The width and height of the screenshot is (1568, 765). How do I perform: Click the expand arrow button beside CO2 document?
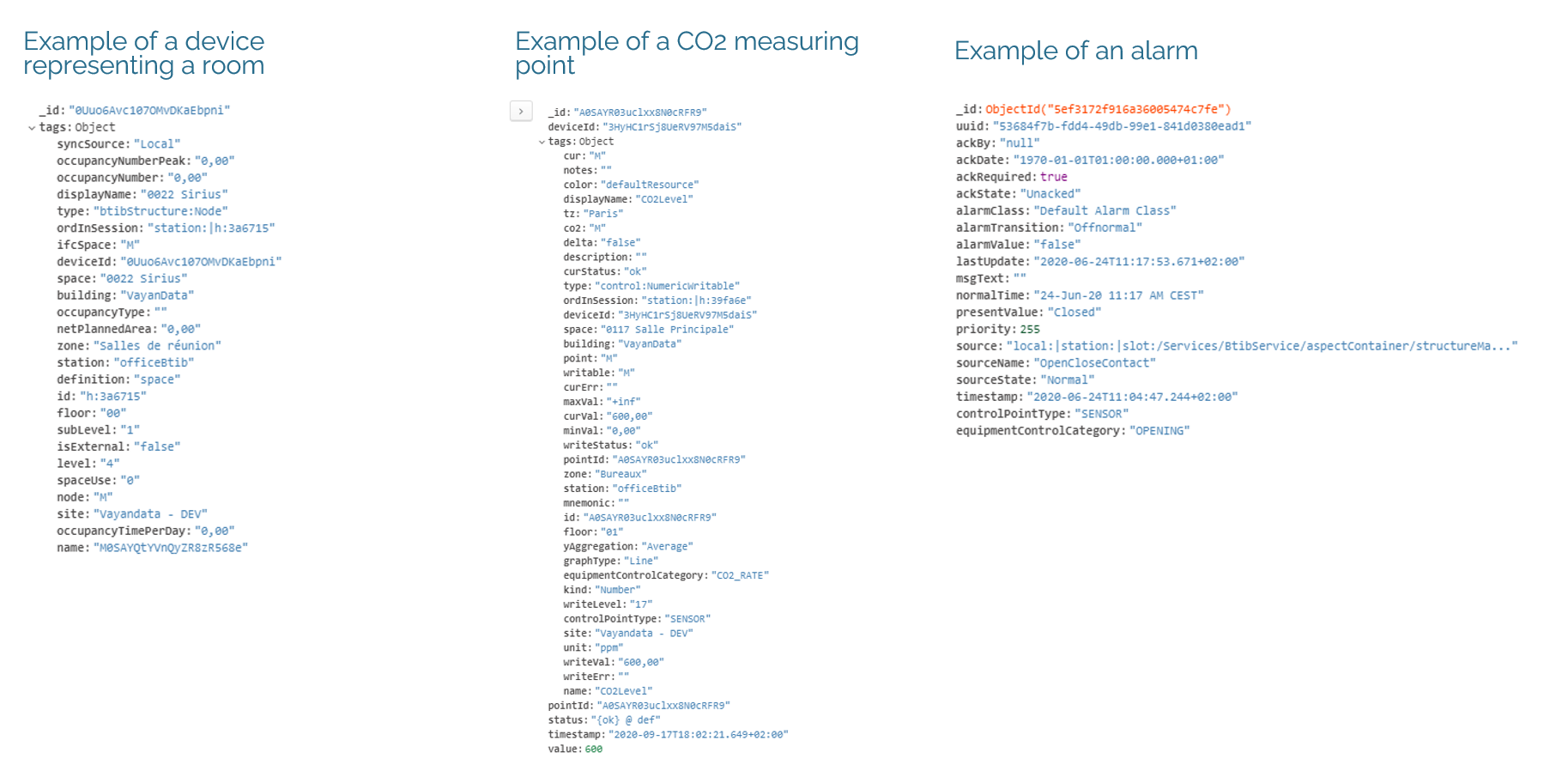click(x=521, y=112)
